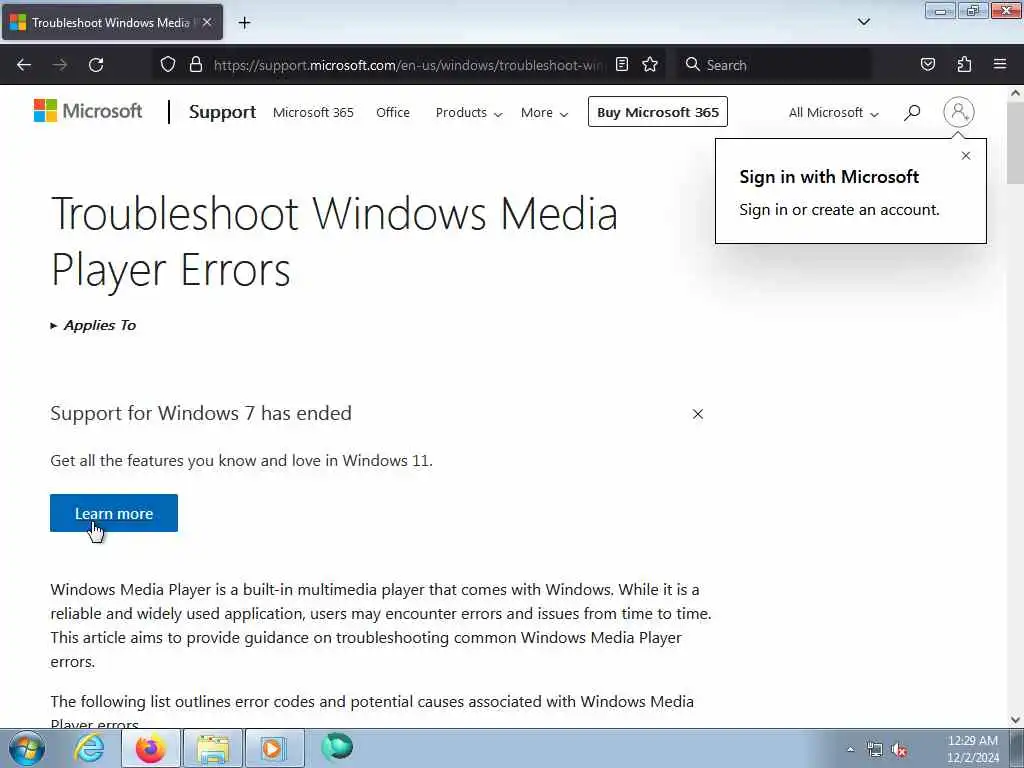
Task: Click the network tray icon
Action: pyautogui.click(x=874, y=750)
